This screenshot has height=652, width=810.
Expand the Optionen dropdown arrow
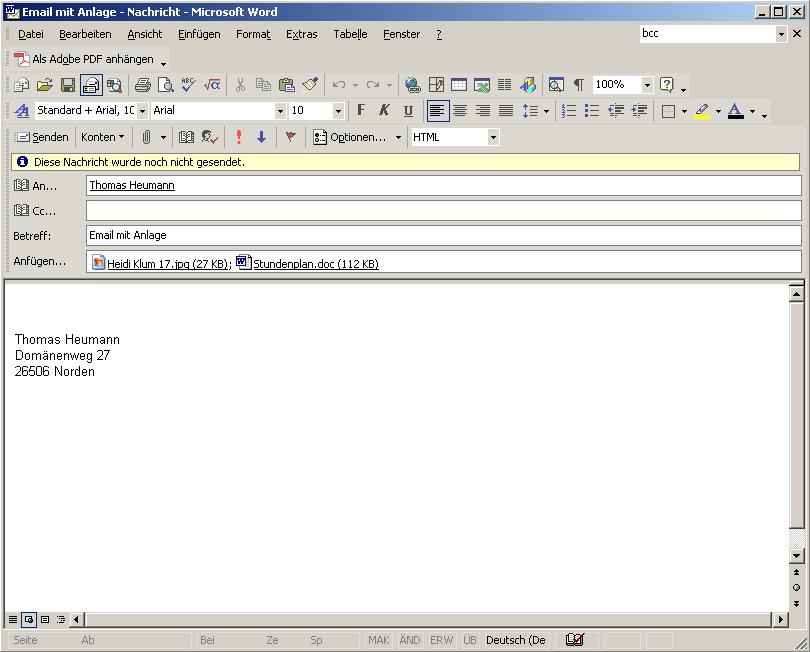(x=398, y=138)
